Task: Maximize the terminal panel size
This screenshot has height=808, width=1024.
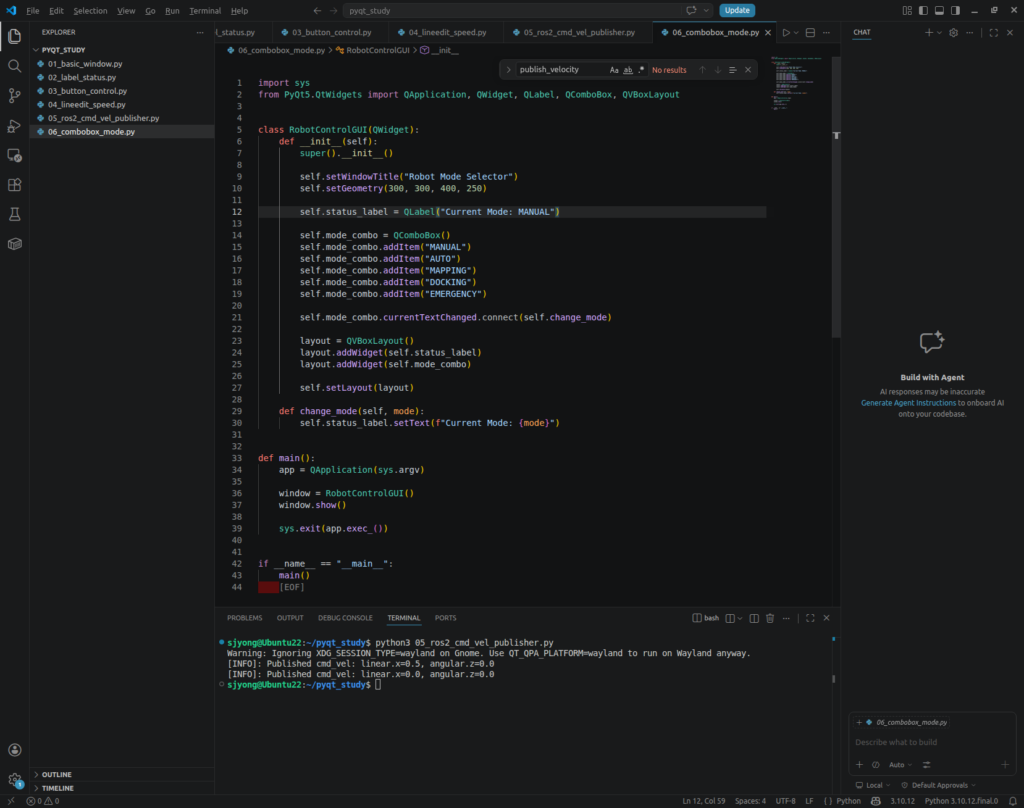Action: (810, 618)
